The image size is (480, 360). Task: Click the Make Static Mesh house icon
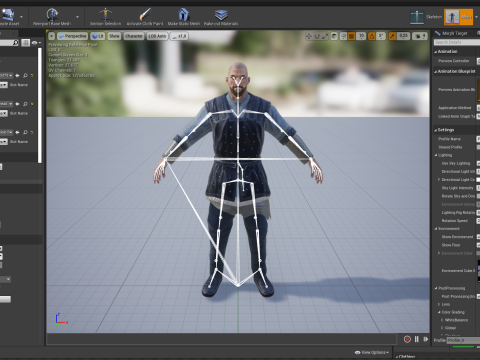click(x=183, y=14)
